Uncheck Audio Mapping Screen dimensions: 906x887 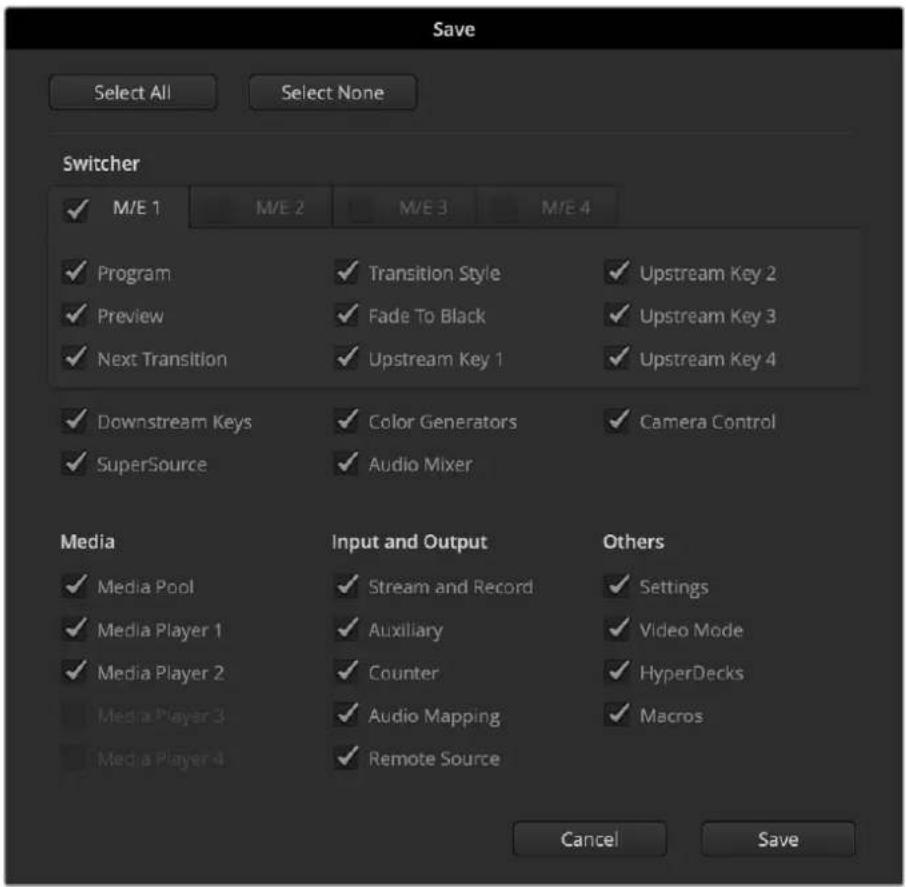coord(347,715)
